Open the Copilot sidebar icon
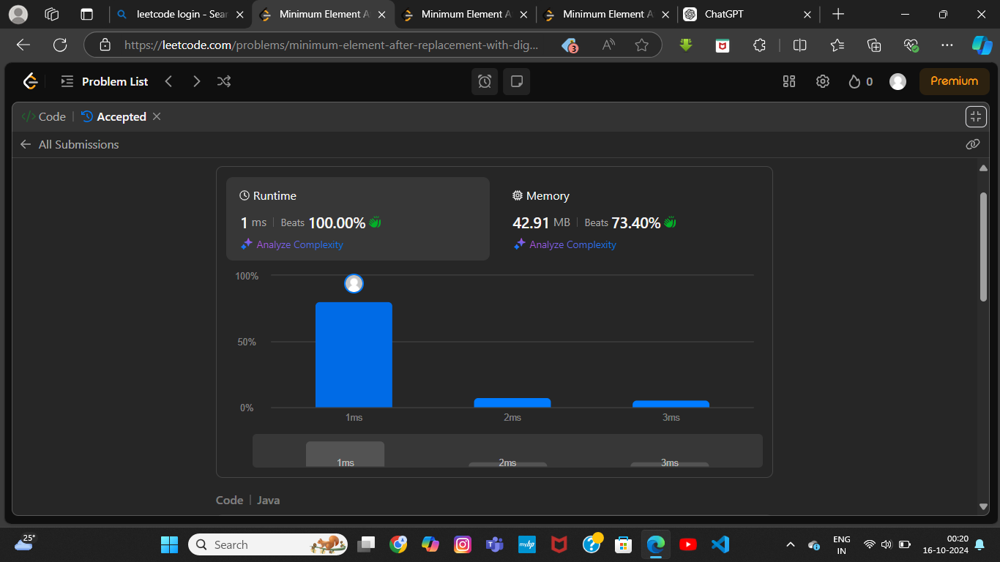This screenshot has height=562, width=1000. pyautogui.click(x=982, y=45)
